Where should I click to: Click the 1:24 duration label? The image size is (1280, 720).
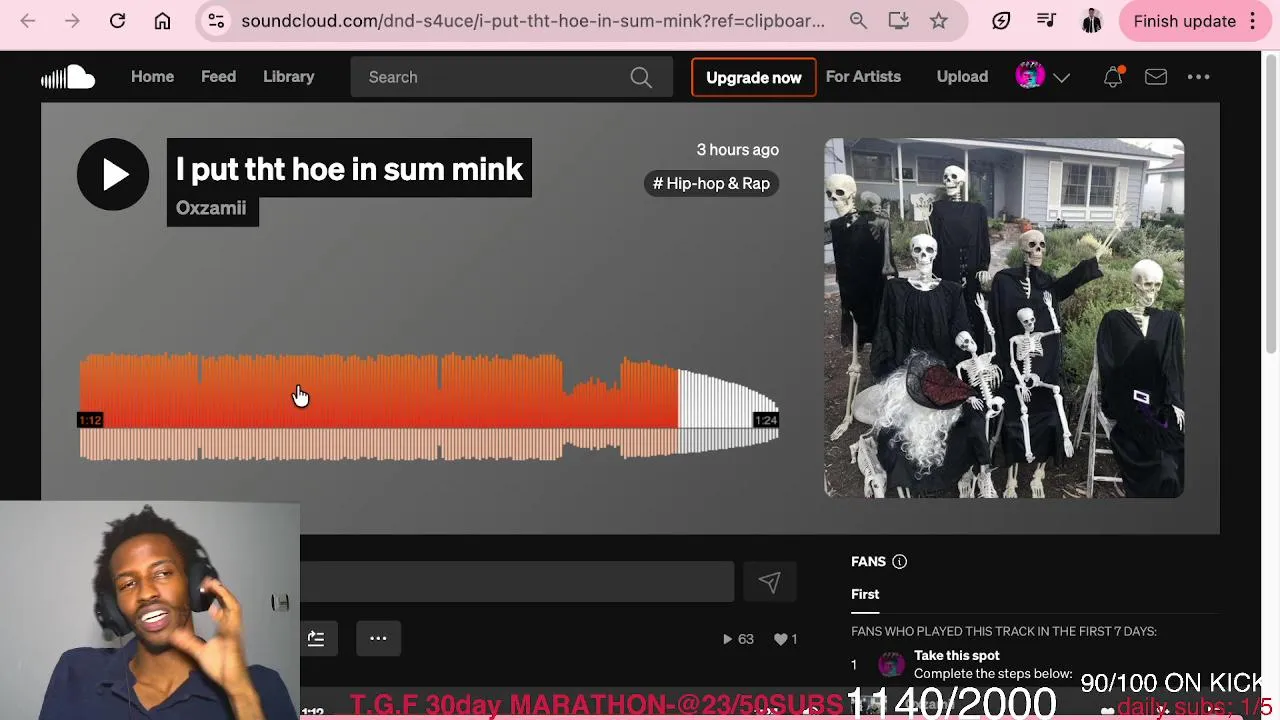point(766,420)
